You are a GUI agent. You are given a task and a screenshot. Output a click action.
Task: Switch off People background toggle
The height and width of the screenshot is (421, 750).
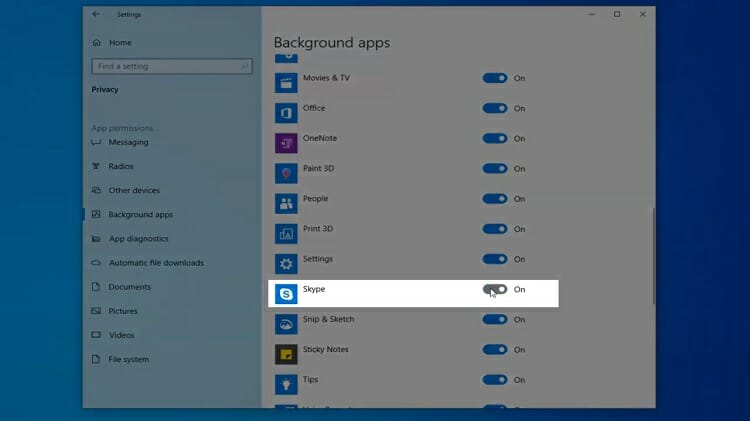[495, 199]
